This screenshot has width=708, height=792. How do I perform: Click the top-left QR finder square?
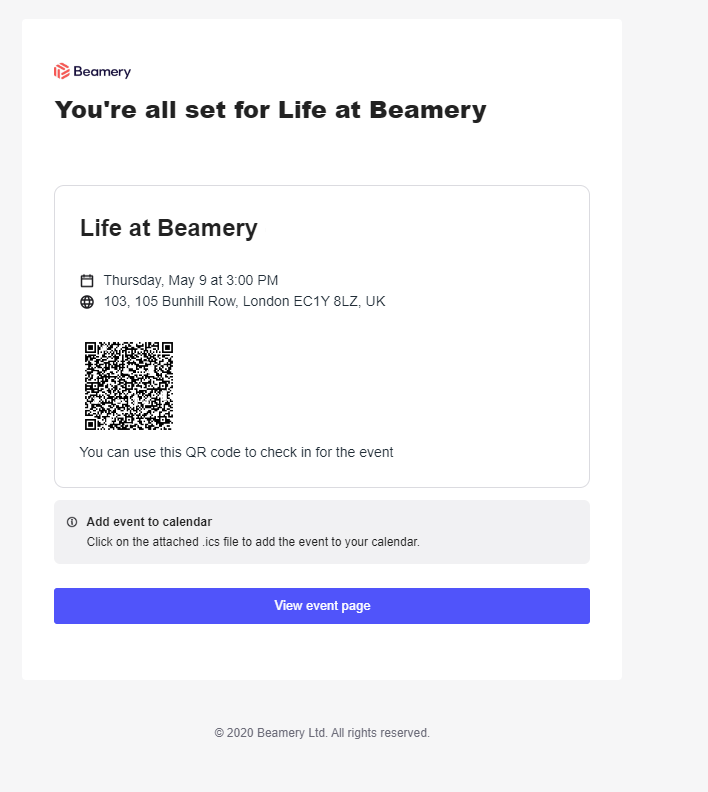(90, 348)
